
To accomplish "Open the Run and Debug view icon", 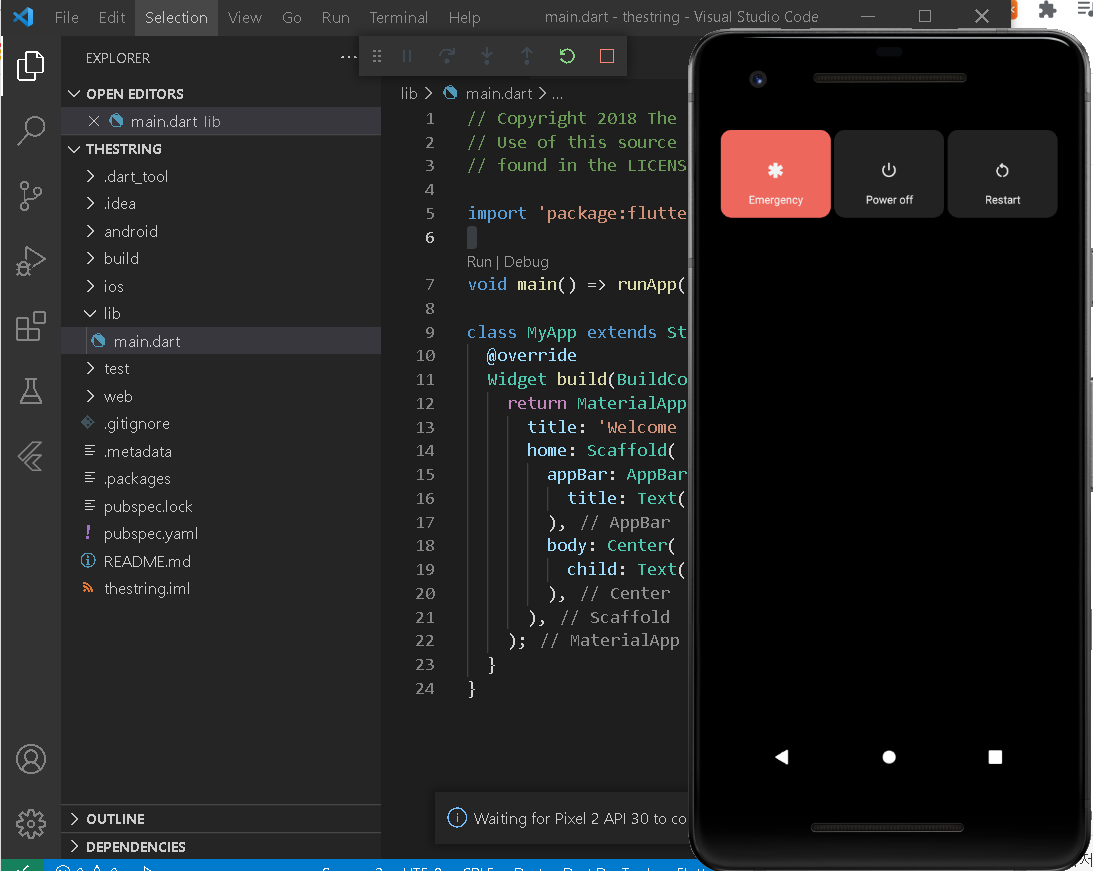I will pyautogui.click(x=30, y=261).
